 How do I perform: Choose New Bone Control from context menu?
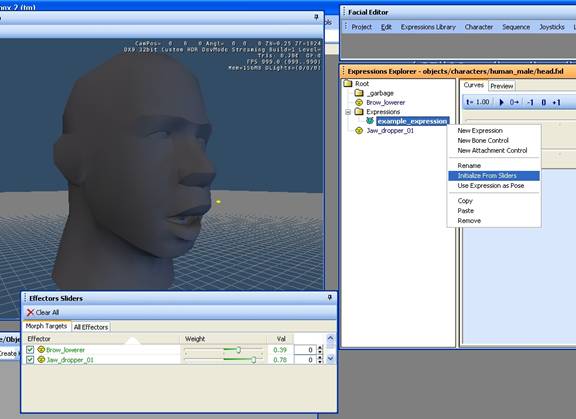tap(494, 141)
